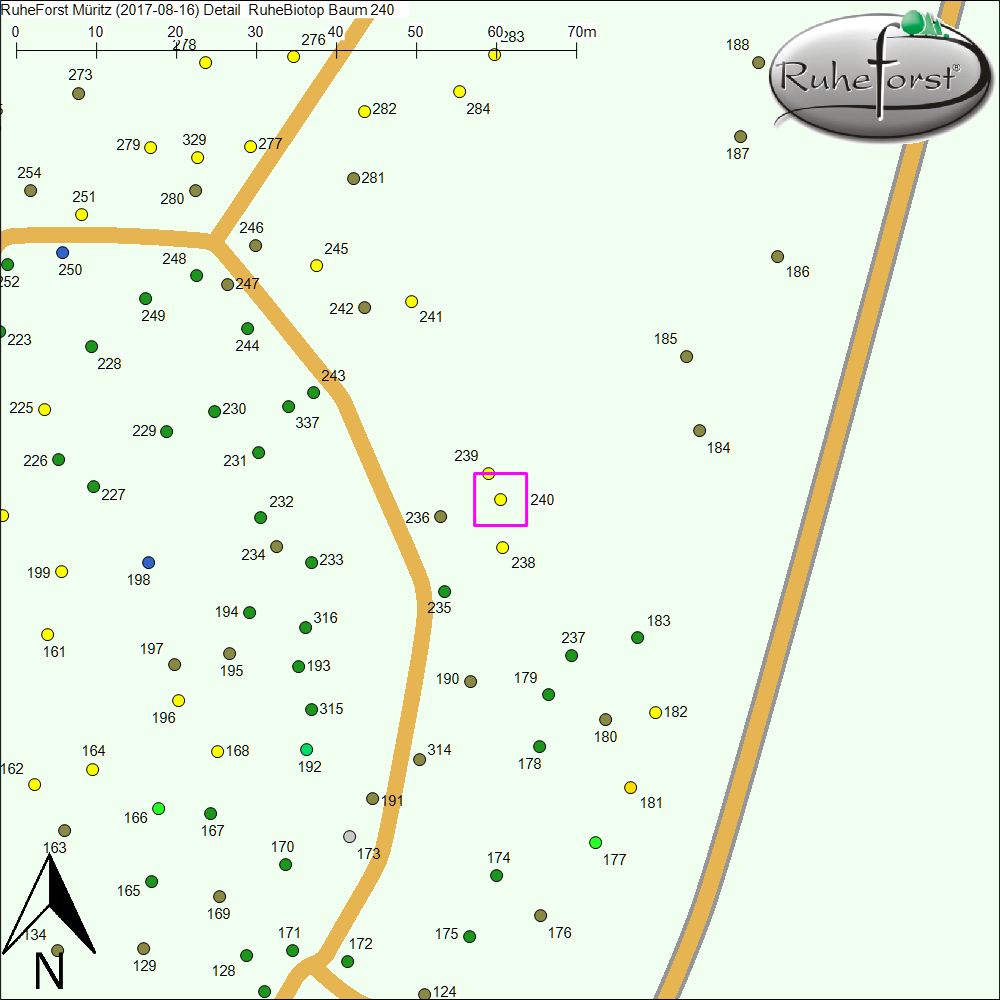
Task: Select the grey tree marker 173
Action: [349, 836]
